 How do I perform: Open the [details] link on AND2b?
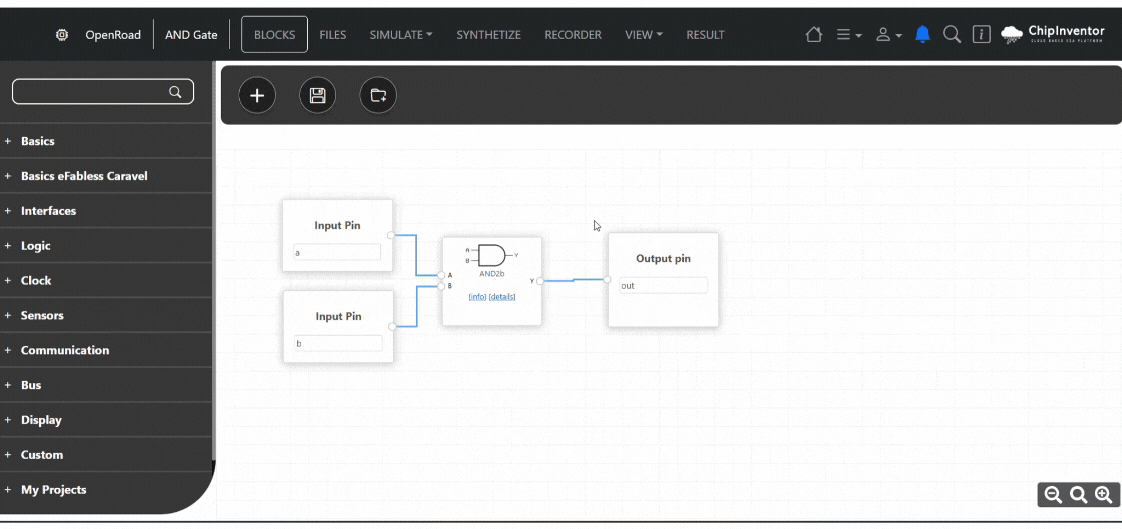coord(502,296)
